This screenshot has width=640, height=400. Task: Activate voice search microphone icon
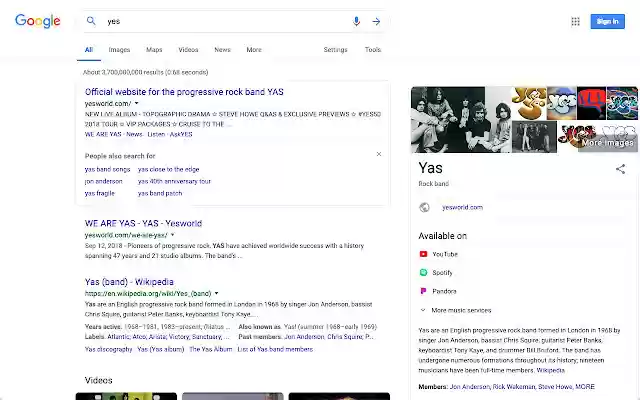point(356,21)
